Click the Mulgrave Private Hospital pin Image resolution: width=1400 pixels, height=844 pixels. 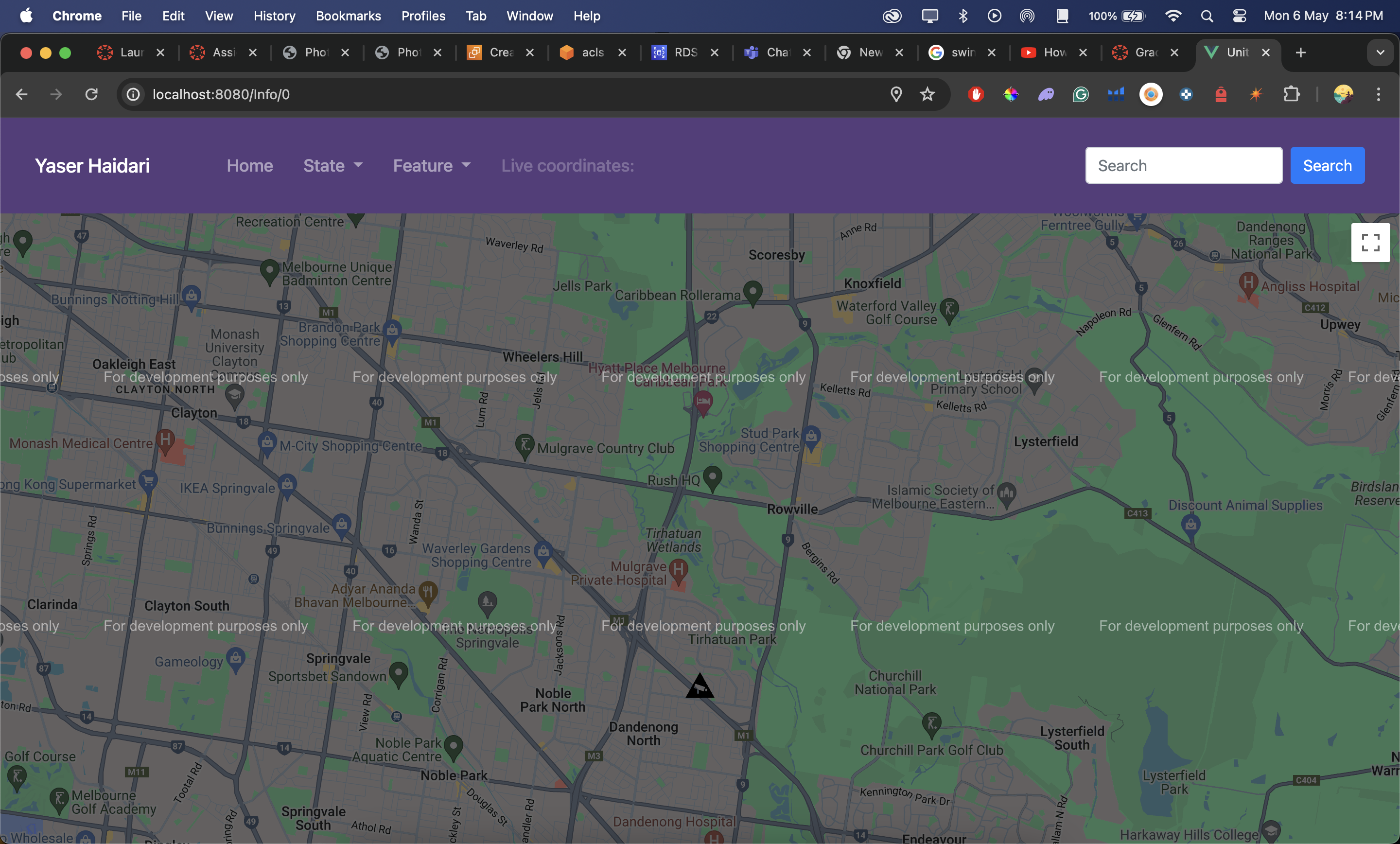679,571
